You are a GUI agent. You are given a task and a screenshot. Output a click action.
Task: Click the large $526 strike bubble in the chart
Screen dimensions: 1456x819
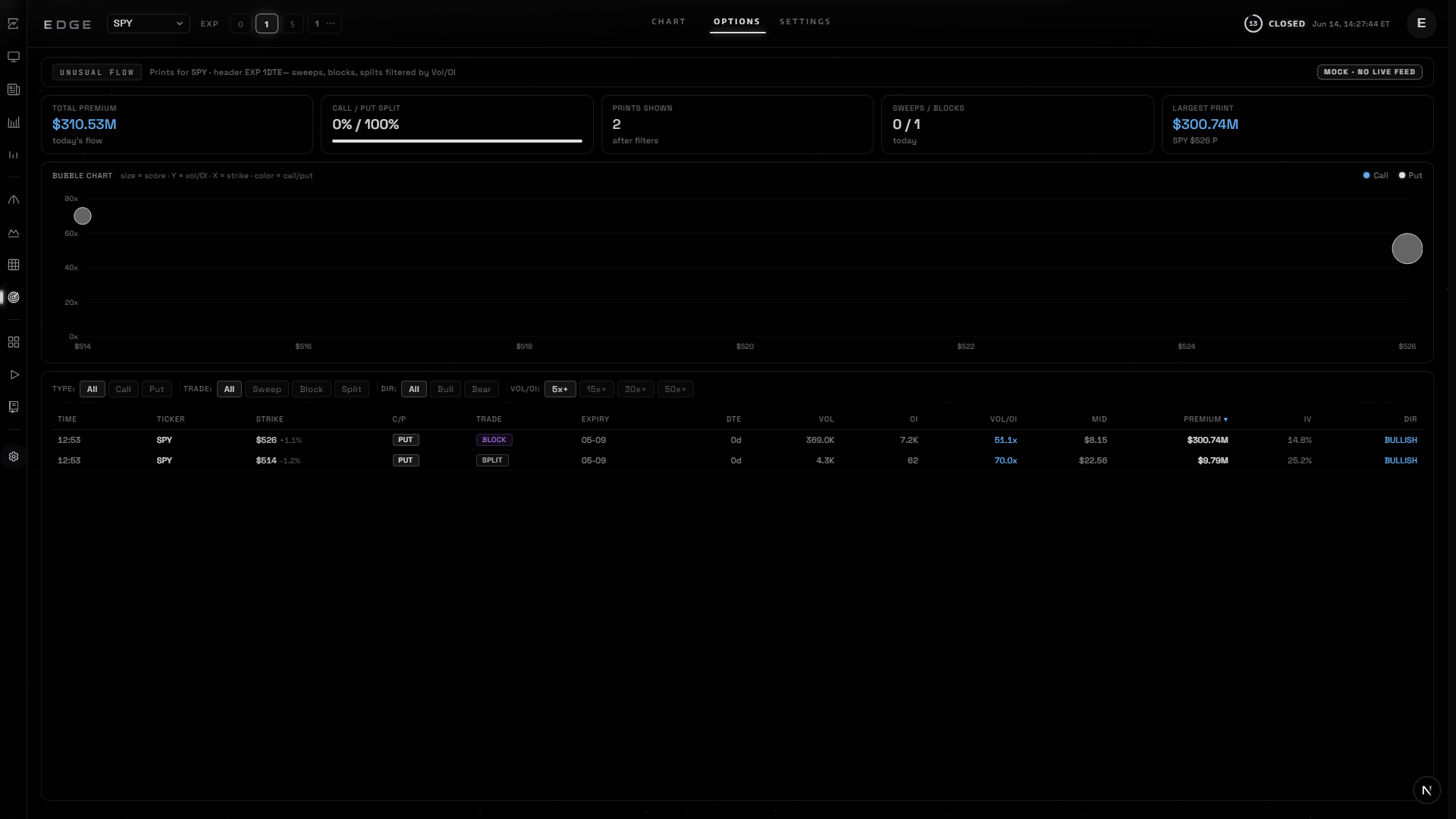(1407, 249)
